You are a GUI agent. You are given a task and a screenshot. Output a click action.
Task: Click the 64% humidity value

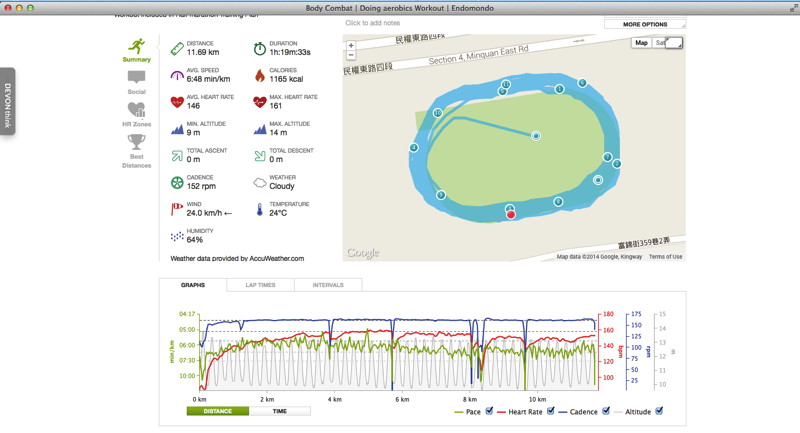(x=194, y=240)
